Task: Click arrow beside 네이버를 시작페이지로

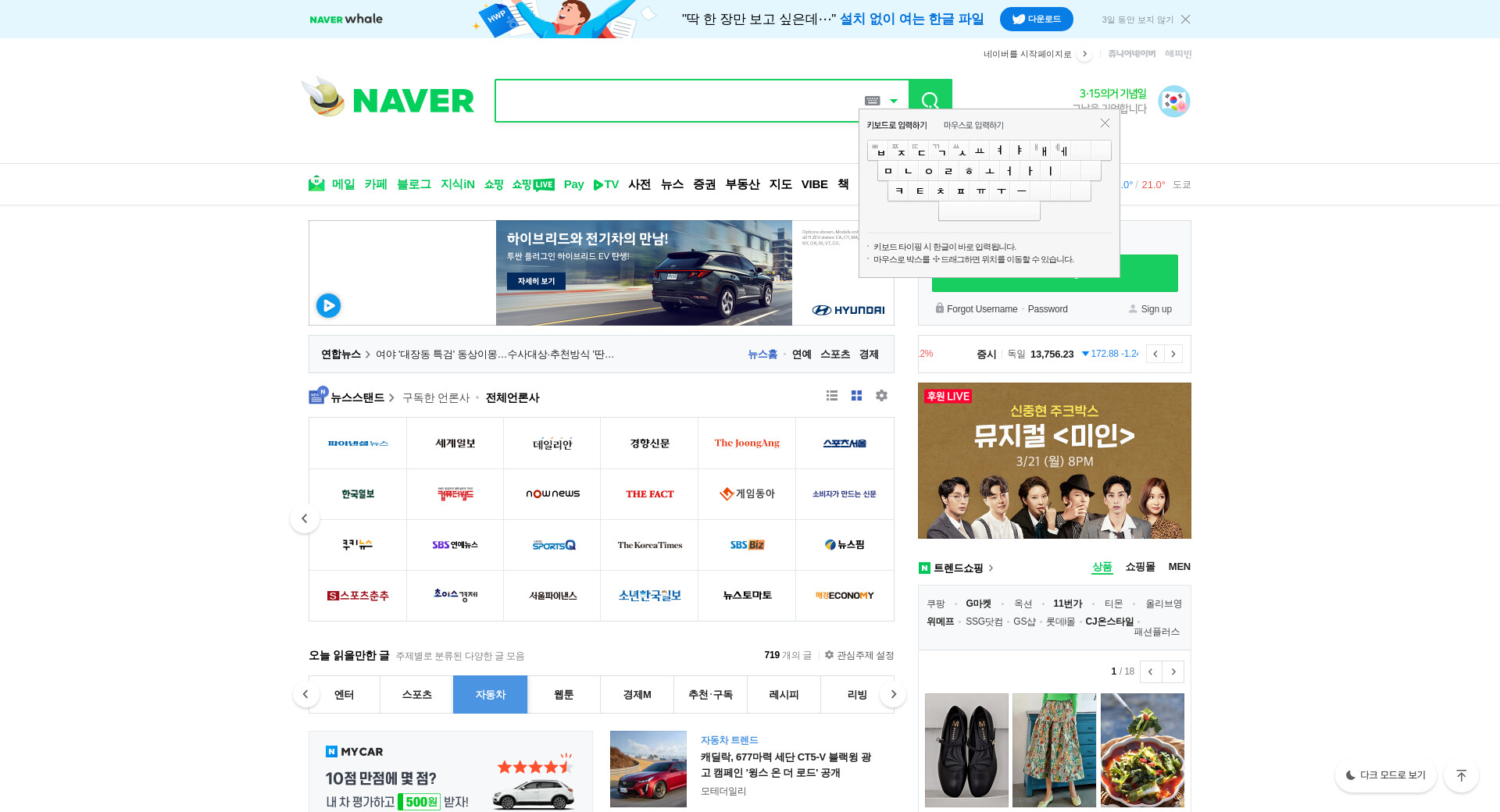Action: point(1084,54)
